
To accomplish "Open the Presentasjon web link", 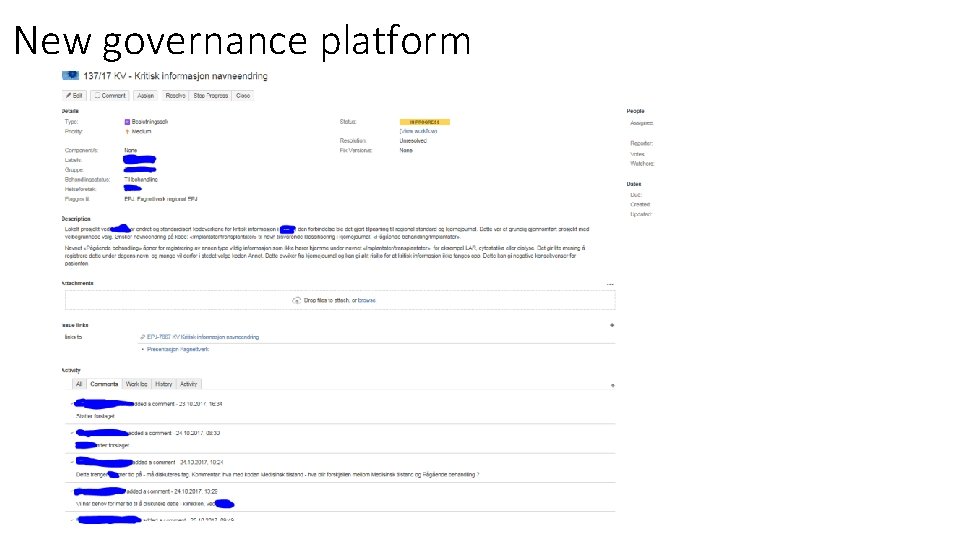I will point(178,349).
